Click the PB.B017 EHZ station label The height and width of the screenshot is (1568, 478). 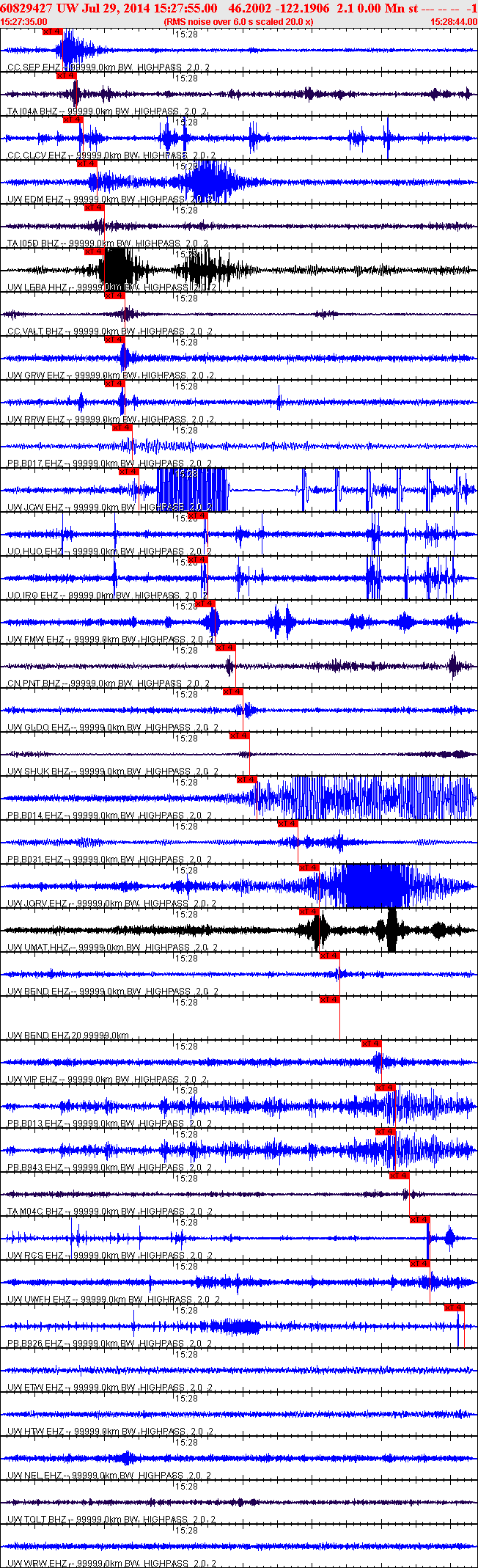[x=109, y=464]
